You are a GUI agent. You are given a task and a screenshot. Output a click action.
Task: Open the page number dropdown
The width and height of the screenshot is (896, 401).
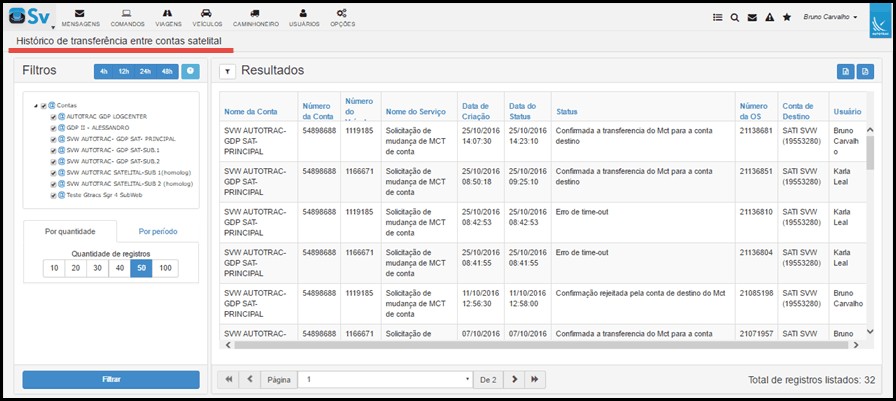coord(386,379)
